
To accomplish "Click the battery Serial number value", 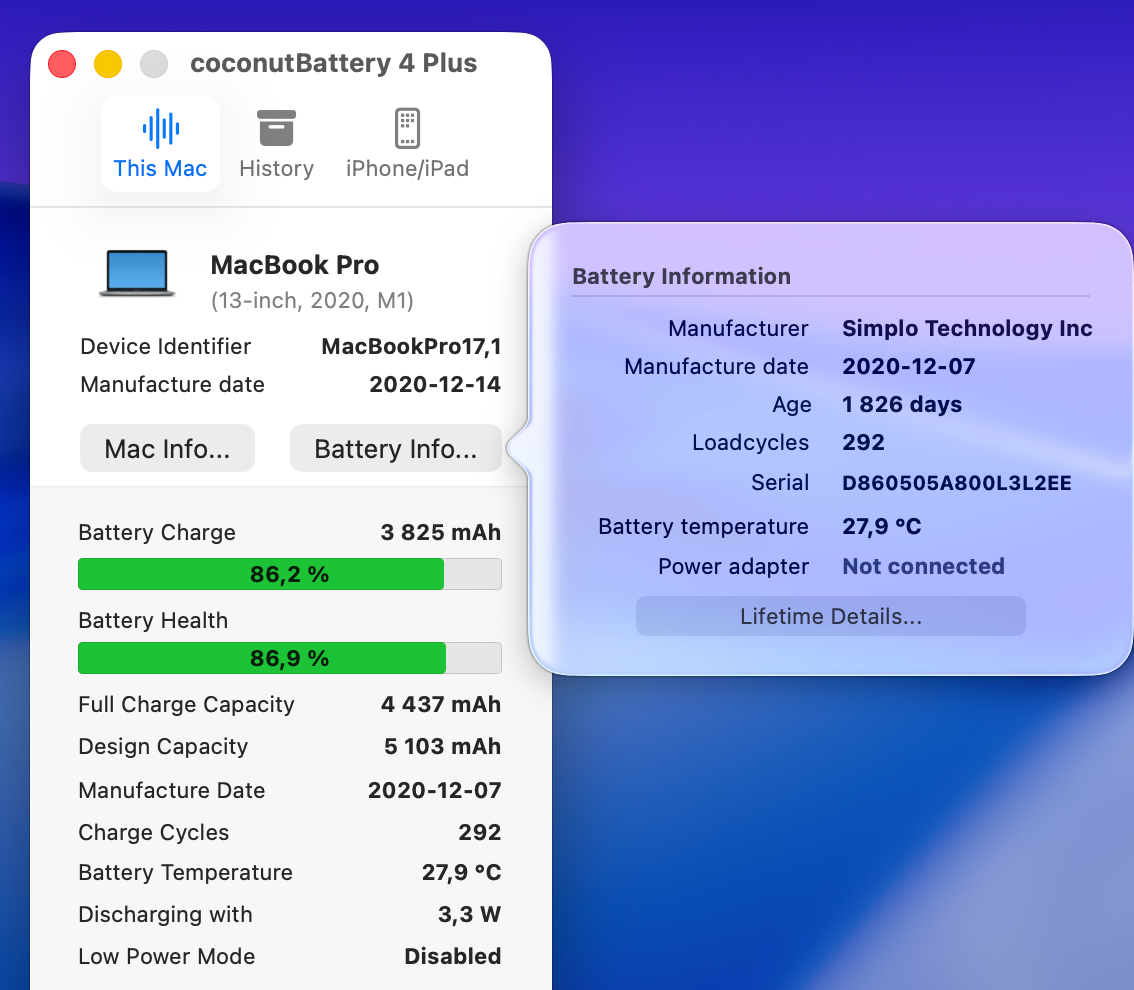I will [956, 482].
